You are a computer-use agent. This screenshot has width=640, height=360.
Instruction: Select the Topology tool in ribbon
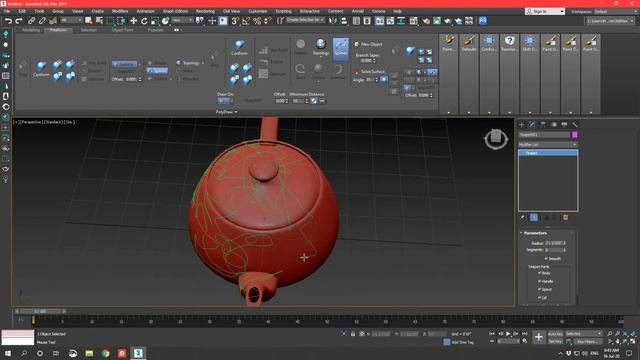click(321, 47)
